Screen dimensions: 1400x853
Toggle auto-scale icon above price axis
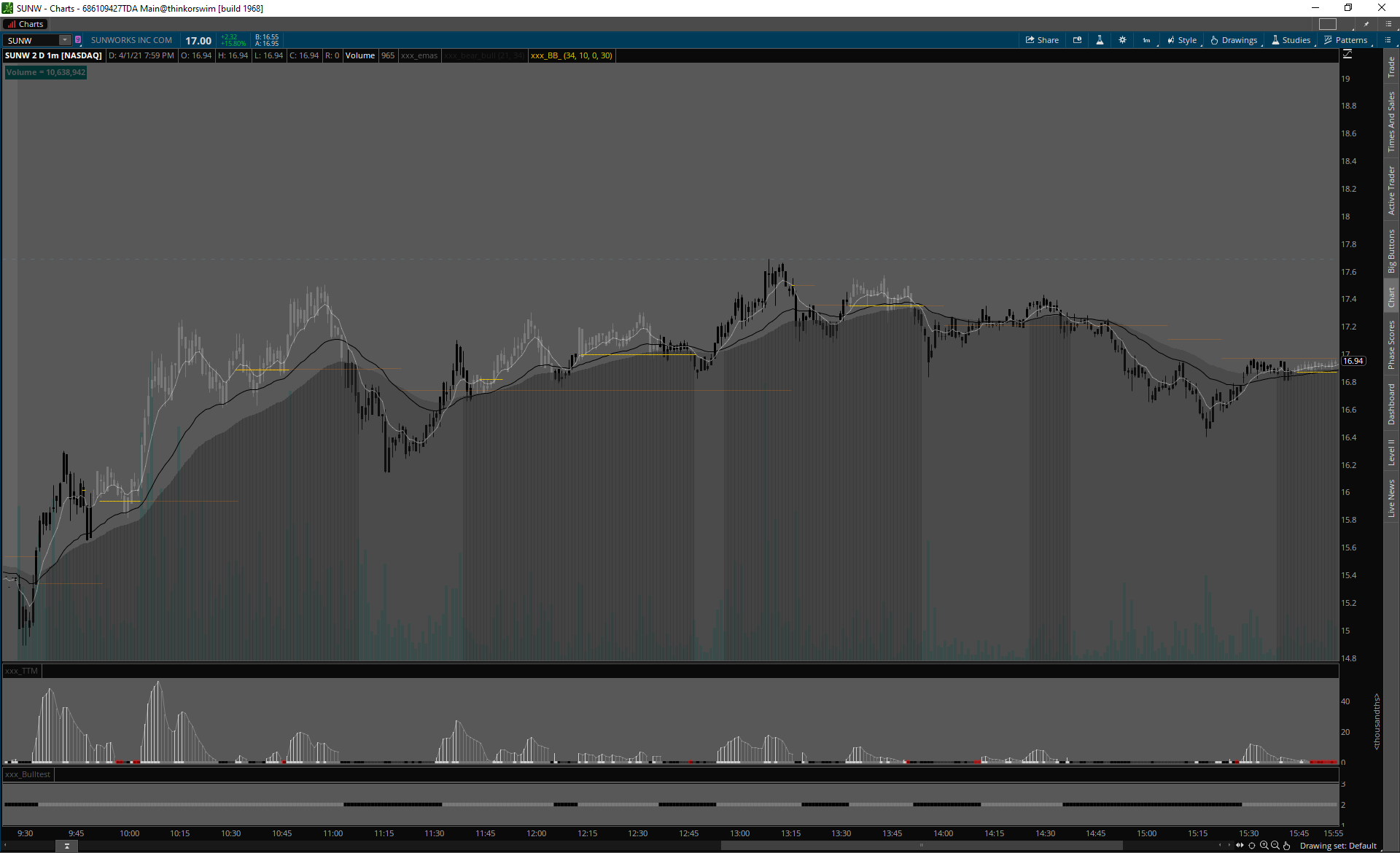[x=1347, y=55]
